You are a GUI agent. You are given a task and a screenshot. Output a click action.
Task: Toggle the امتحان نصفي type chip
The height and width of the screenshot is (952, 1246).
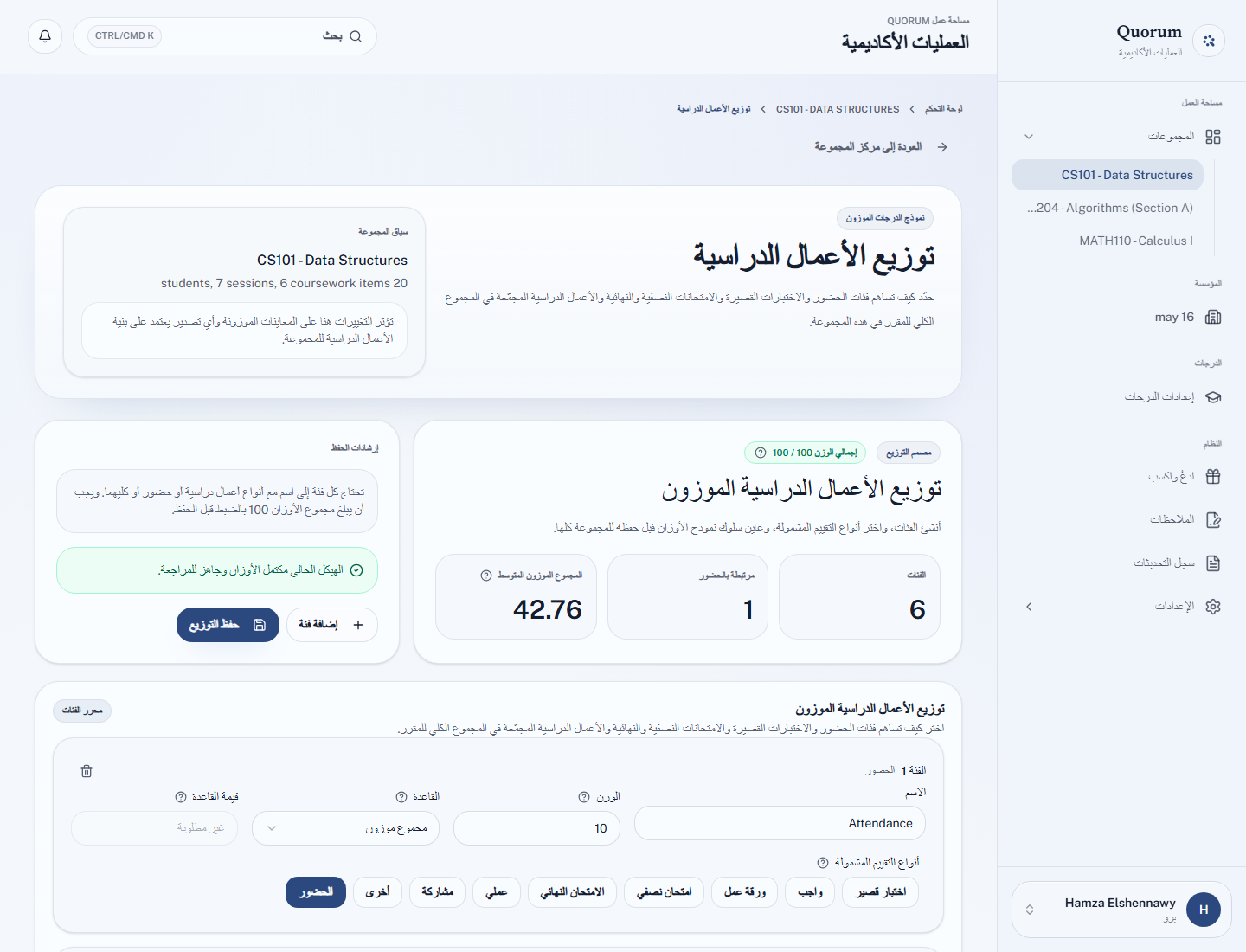pyautogui.click(x=665, y=892)
